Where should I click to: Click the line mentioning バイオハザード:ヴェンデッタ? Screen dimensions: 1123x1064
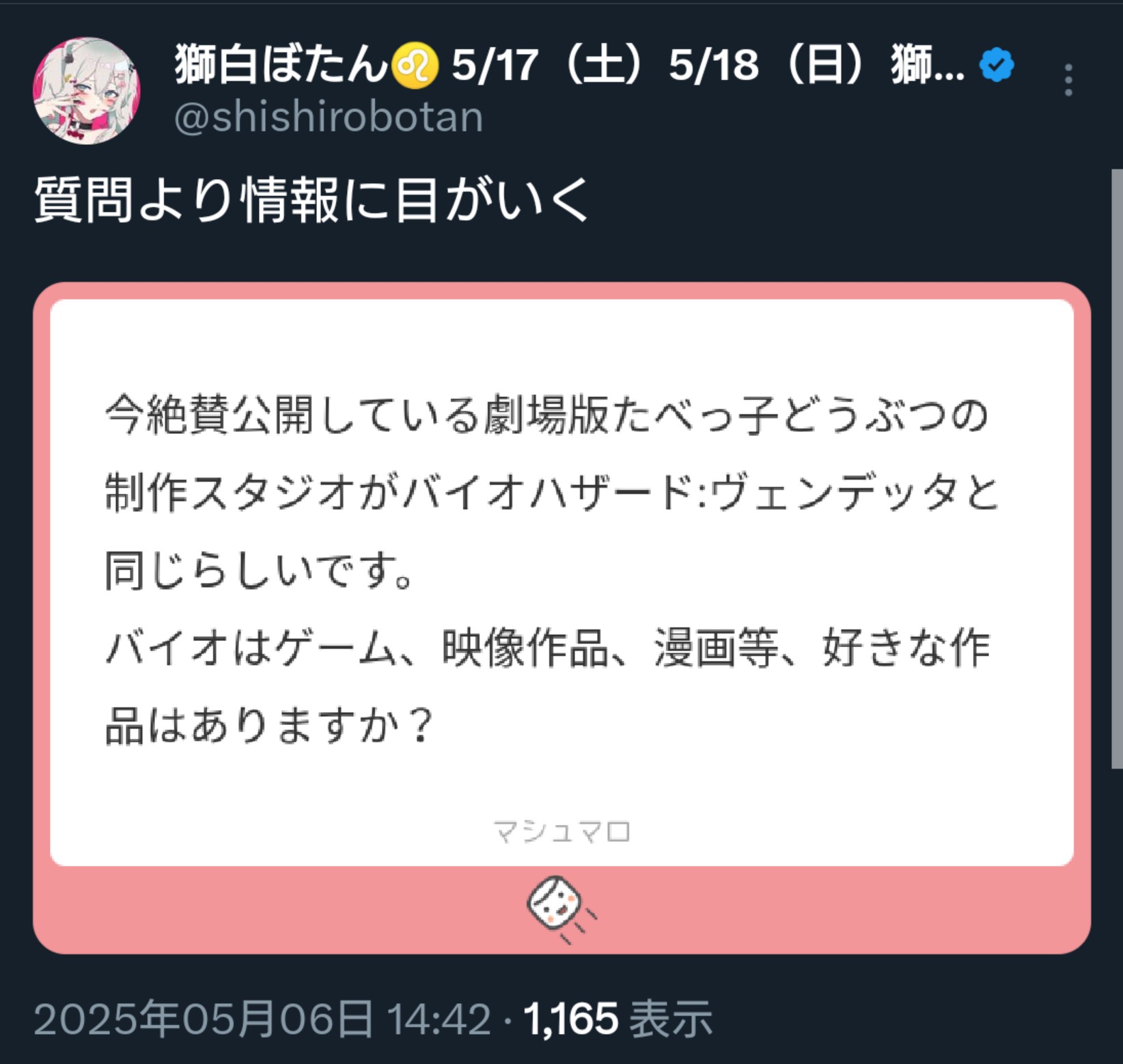point(552,492)
